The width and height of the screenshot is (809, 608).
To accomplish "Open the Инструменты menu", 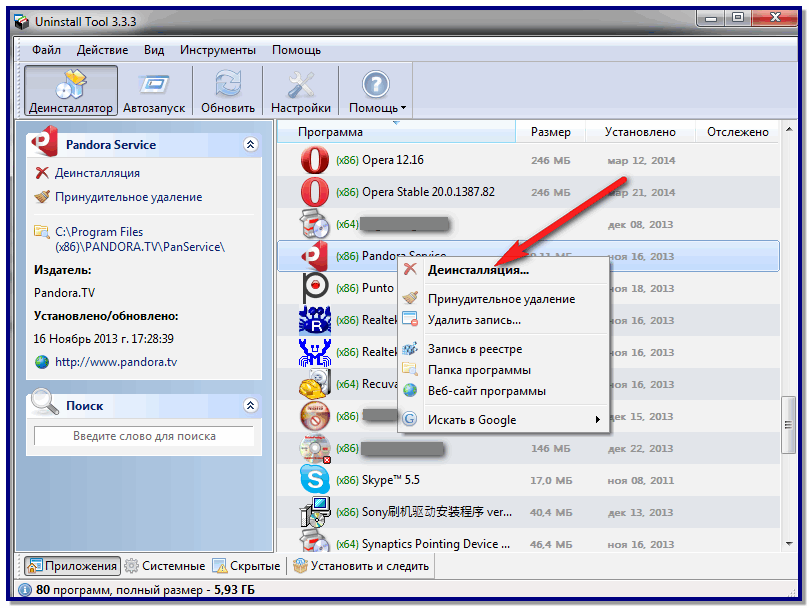I will click(218, 50).
